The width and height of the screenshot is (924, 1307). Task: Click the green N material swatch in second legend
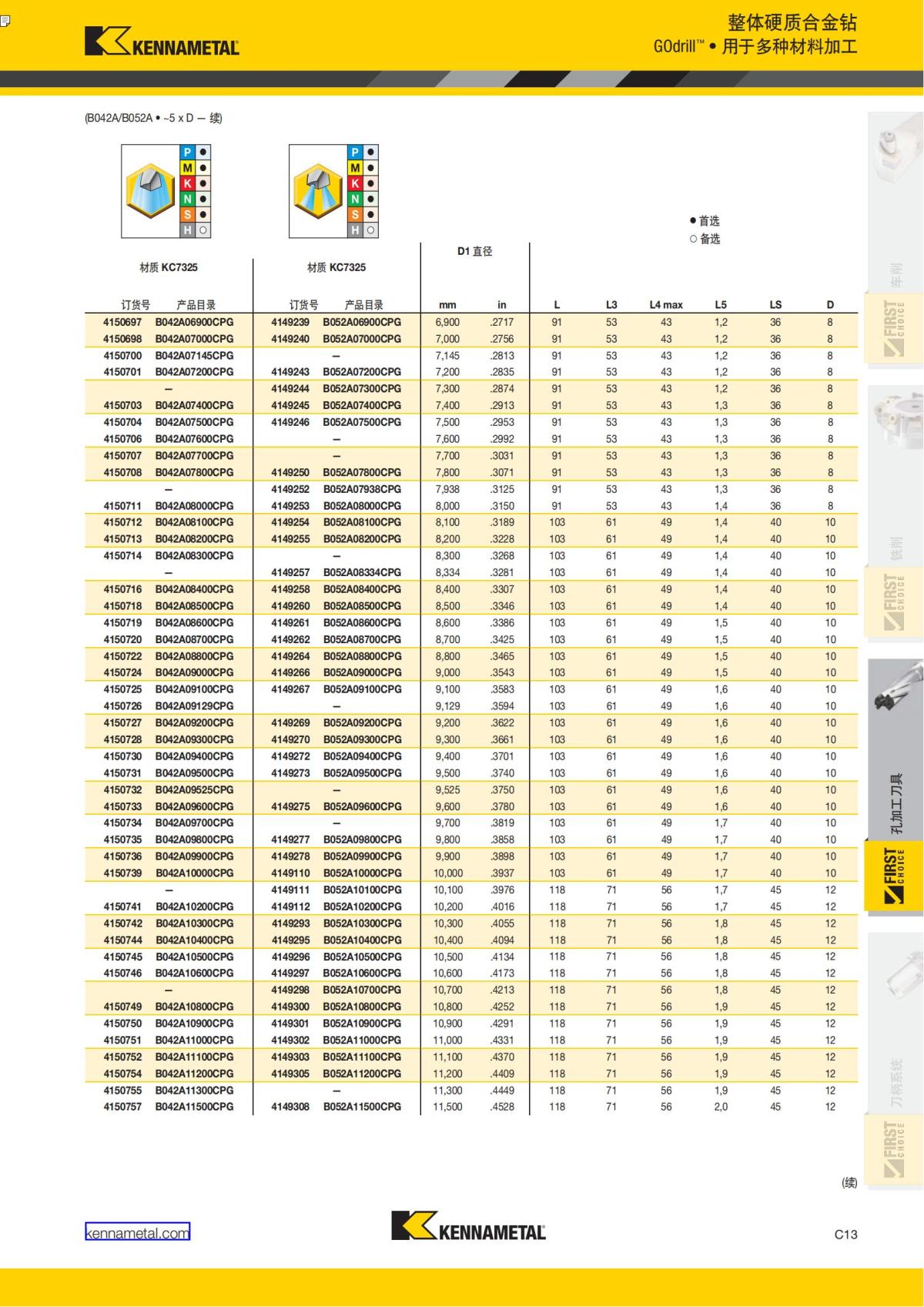355,199
